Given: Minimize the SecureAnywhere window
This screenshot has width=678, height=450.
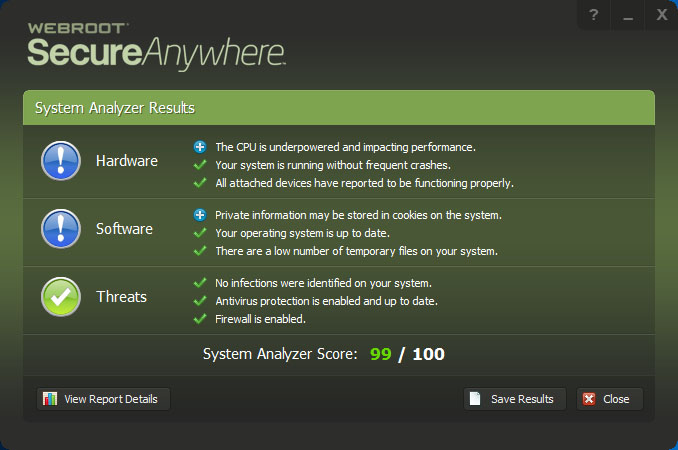Looking at the screenshot, I should pos(628,15).
